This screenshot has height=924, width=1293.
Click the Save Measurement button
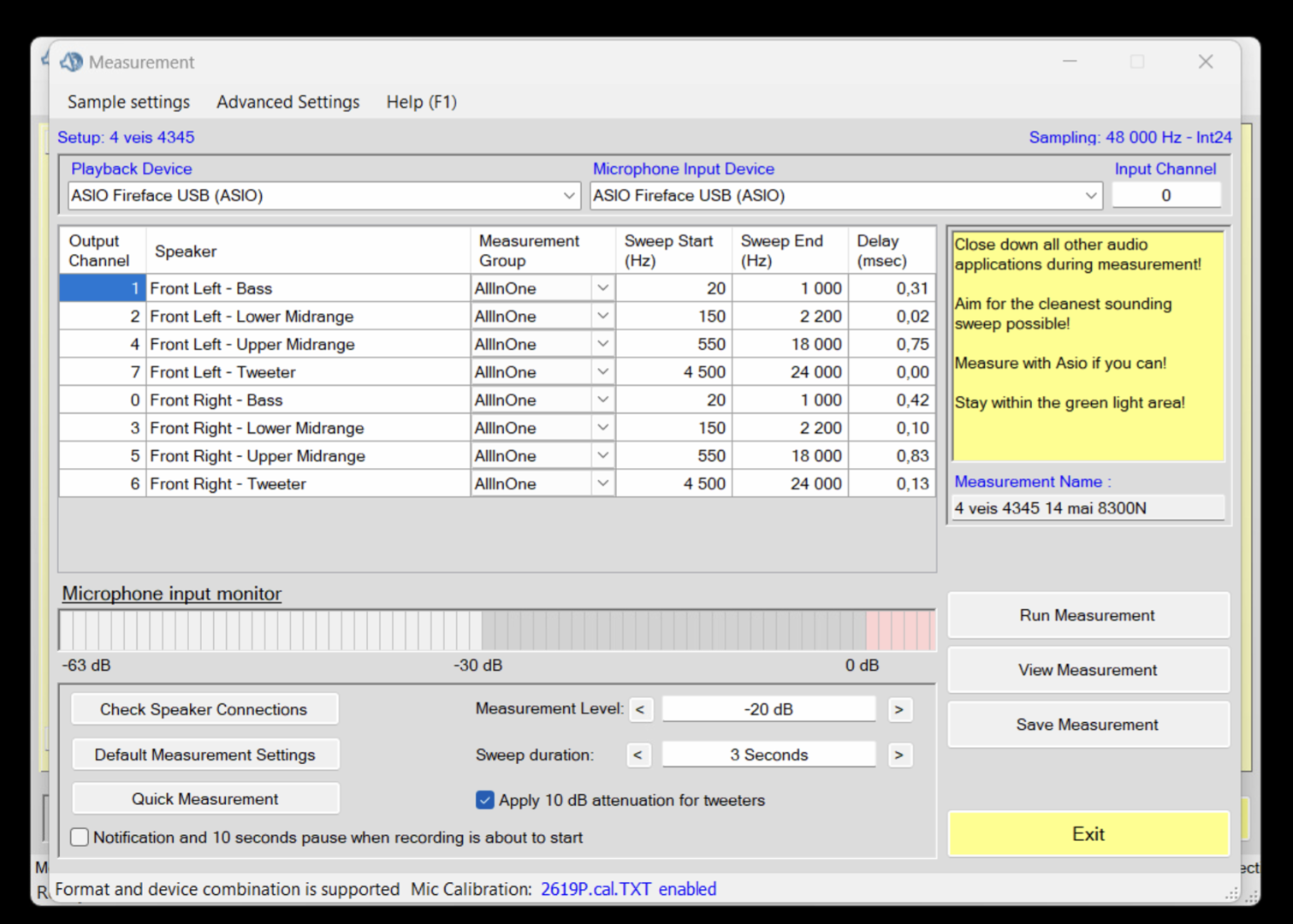coord(1088,725)
